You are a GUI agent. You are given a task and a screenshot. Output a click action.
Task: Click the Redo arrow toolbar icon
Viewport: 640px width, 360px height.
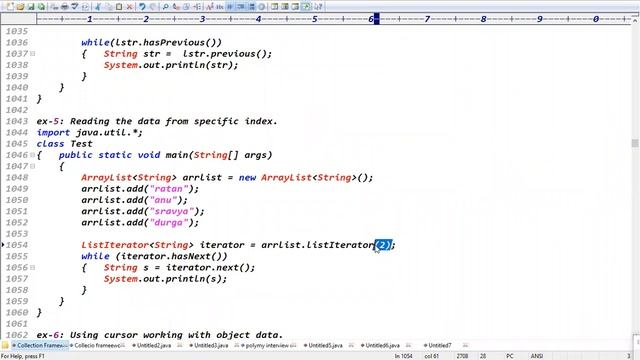point(153,7)
